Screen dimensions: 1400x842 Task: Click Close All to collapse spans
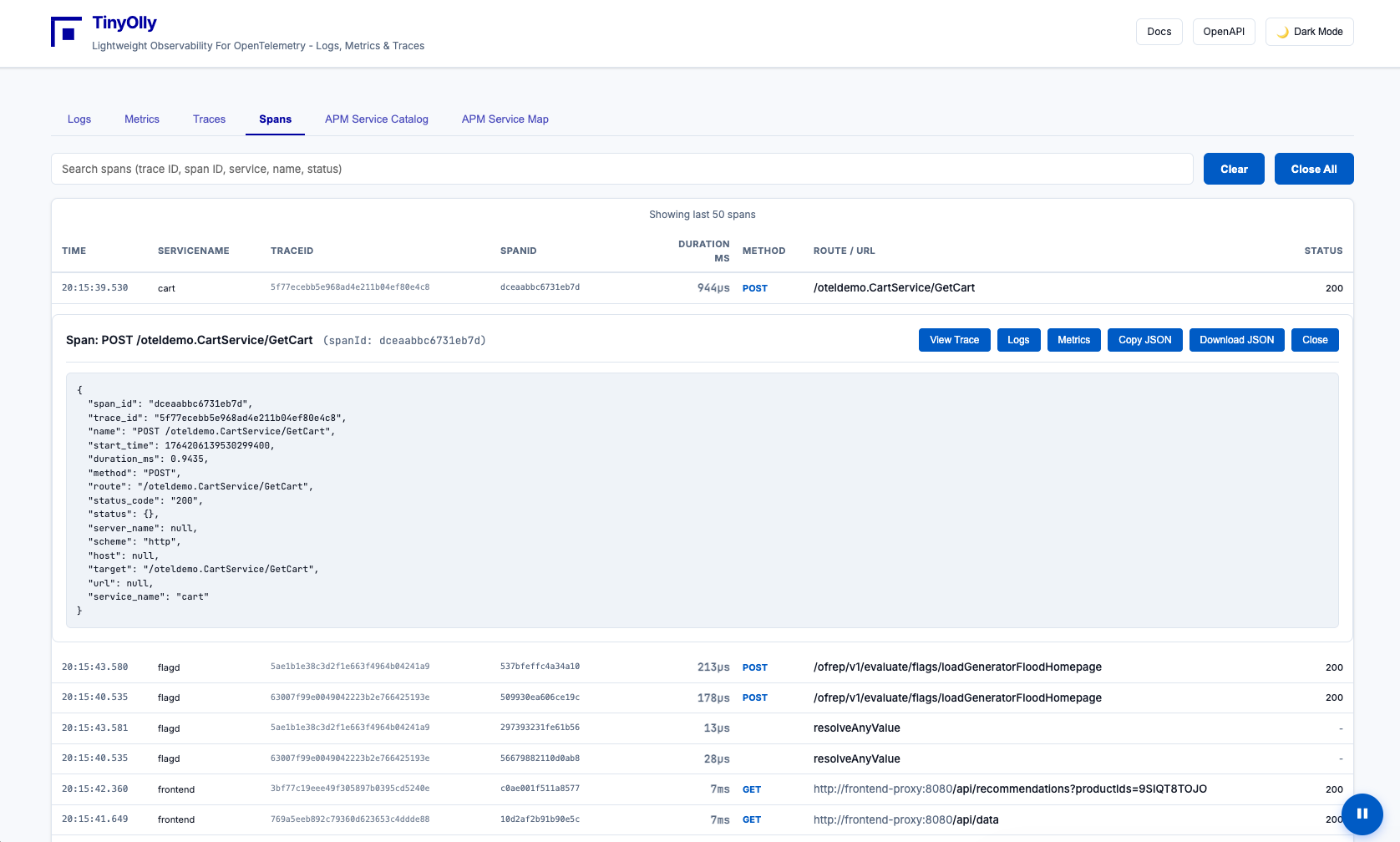click(1313, 169)
